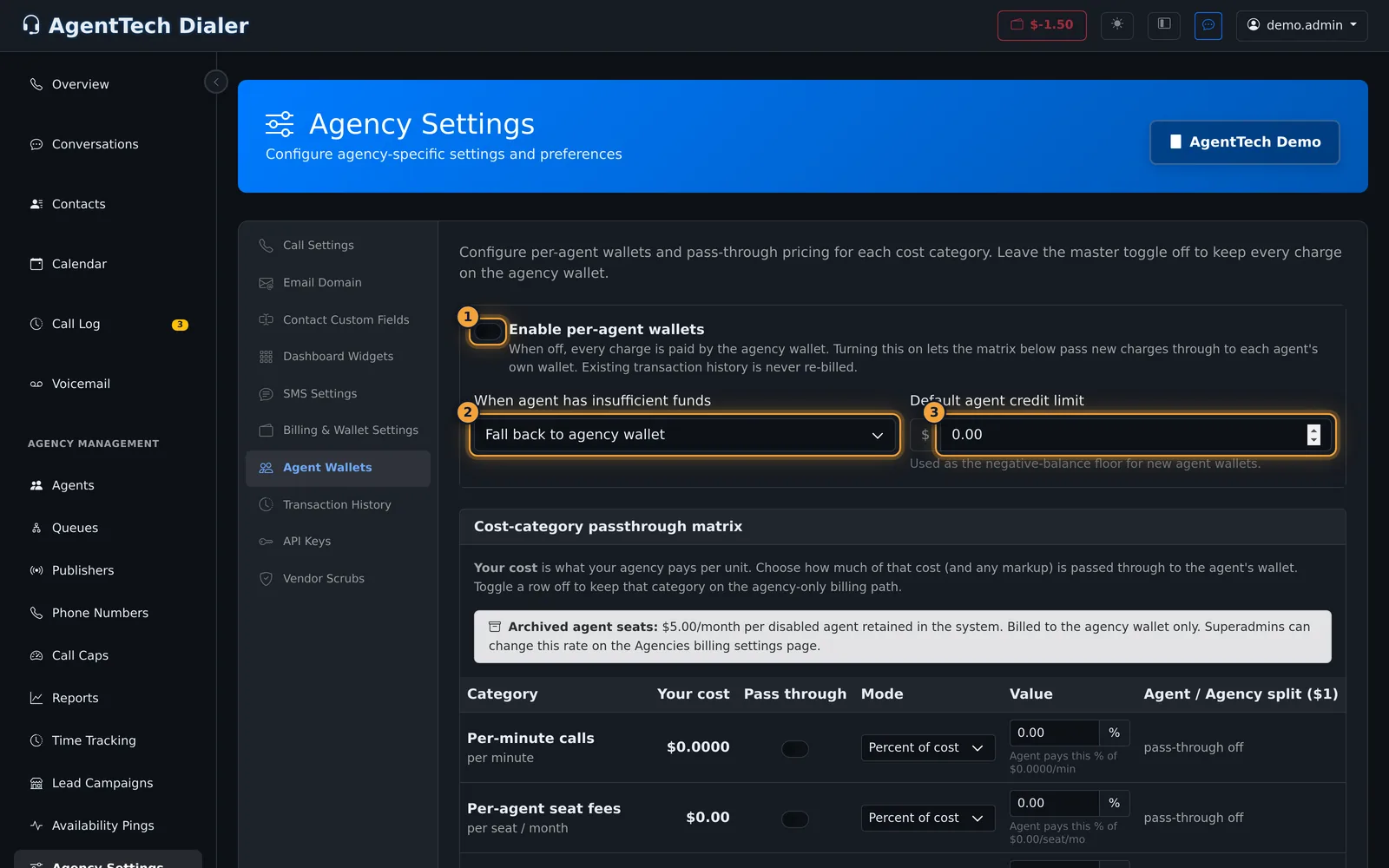The height and width of the screenshot is (868, 1389).
Task: Click the Agents sidebar icon
Action: click(36, 485)
